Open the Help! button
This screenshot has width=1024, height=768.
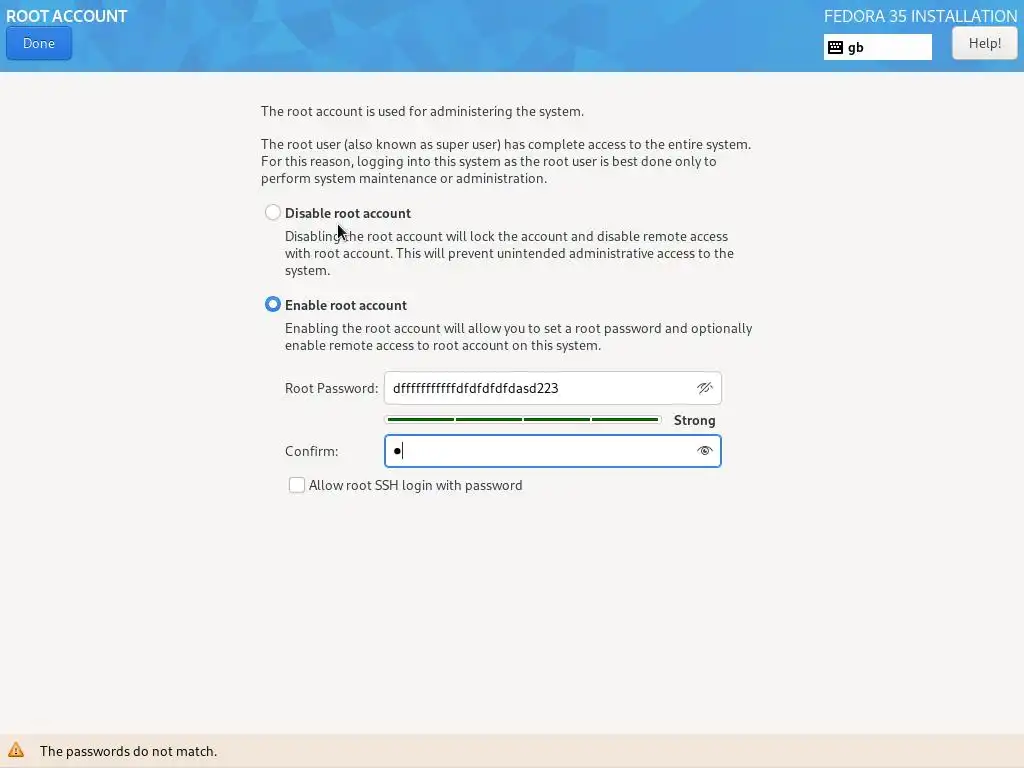(984, 44)
